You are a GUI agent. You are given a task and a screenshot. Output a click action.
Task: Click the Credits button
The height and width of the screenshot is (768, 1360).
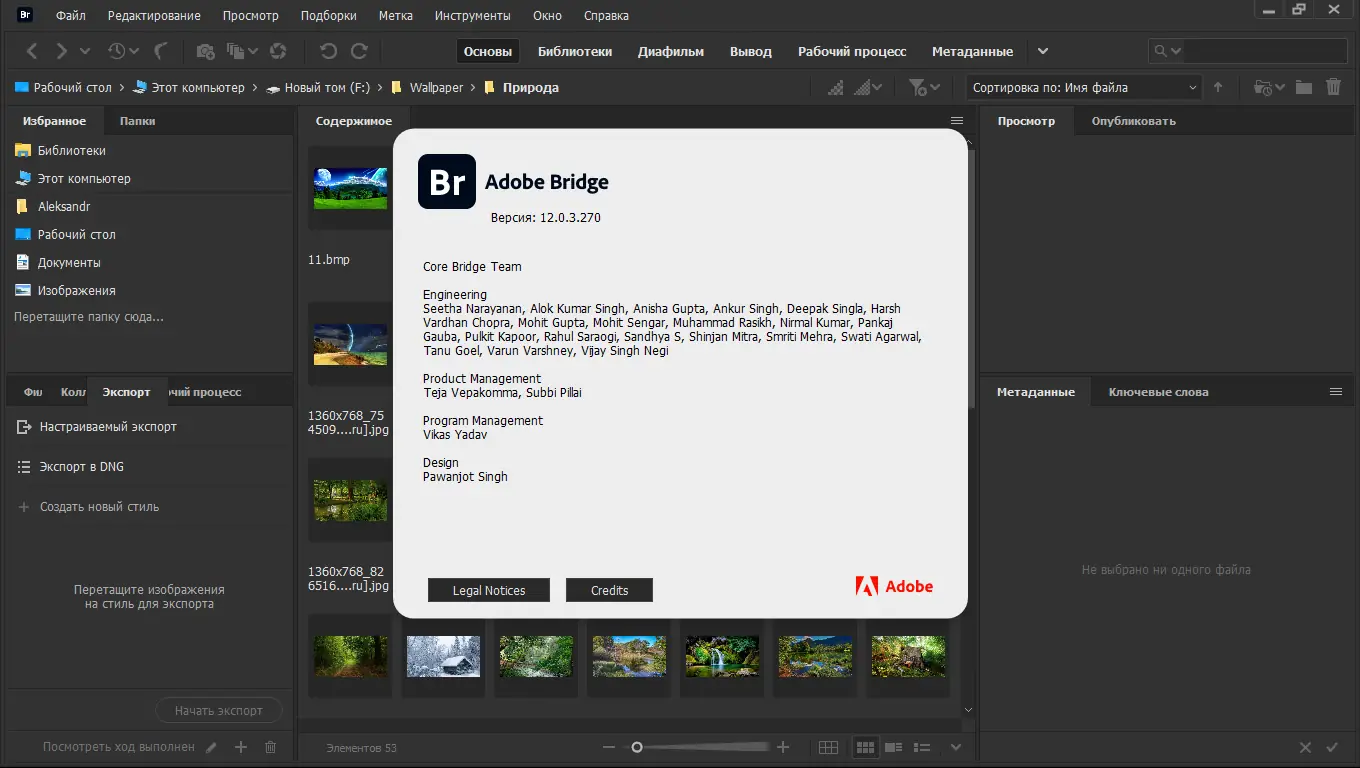click(x=609, y=590)
